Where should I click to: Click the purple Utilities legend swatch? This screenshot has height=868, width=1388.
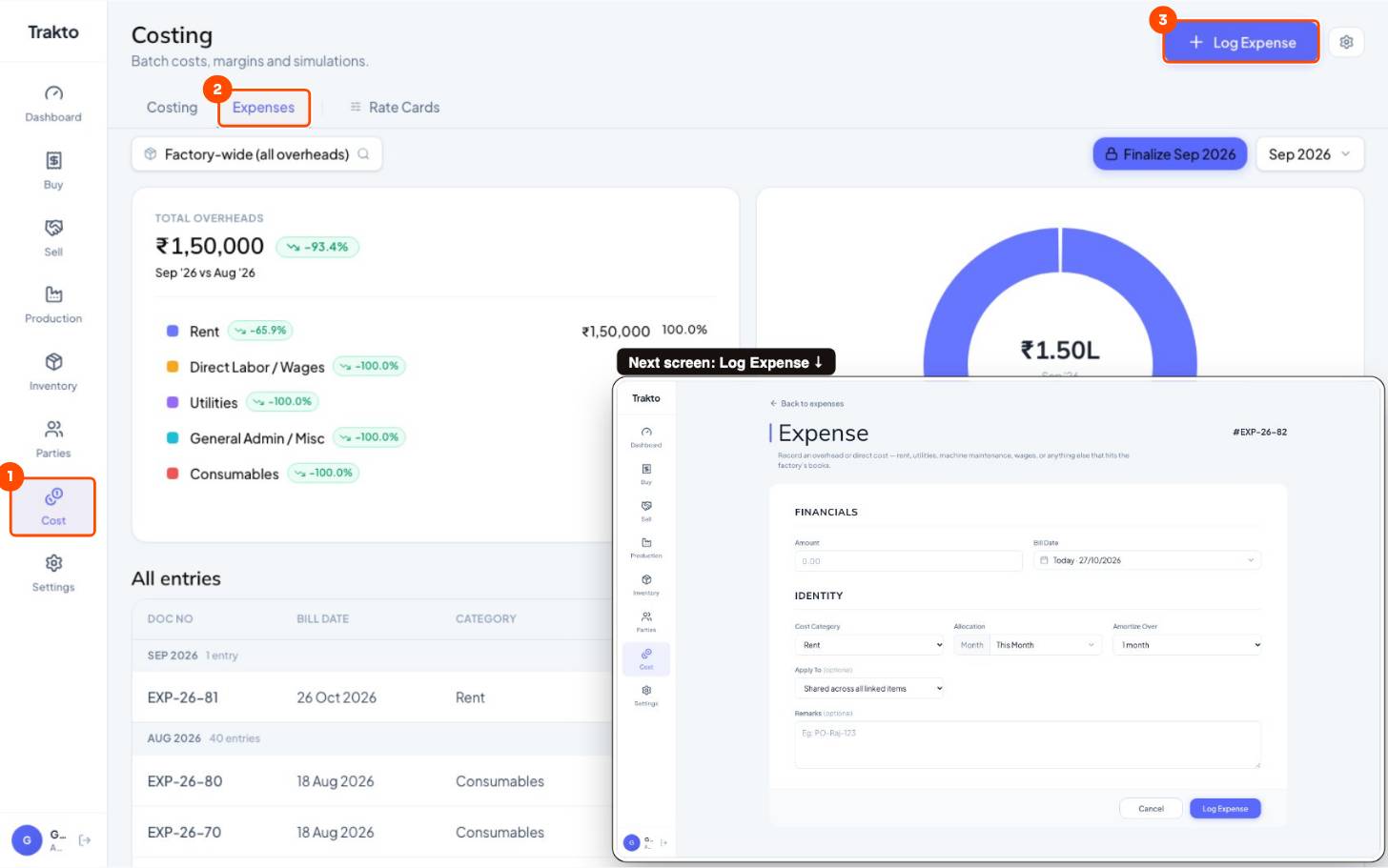173,402
